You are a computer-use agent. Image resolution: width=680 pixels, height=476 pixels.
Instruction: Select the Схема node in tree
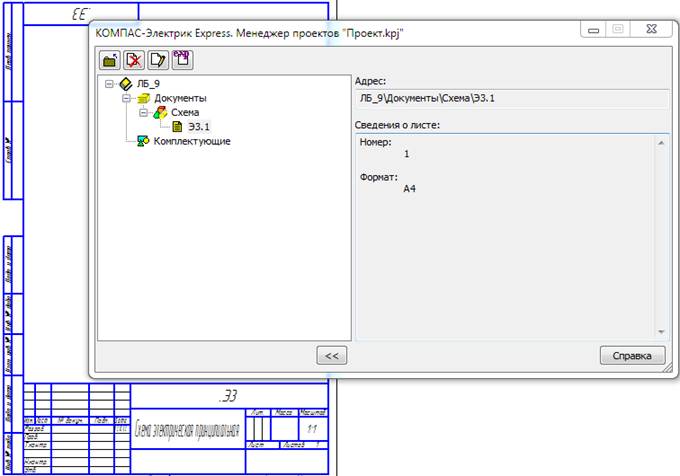(185, 113)
